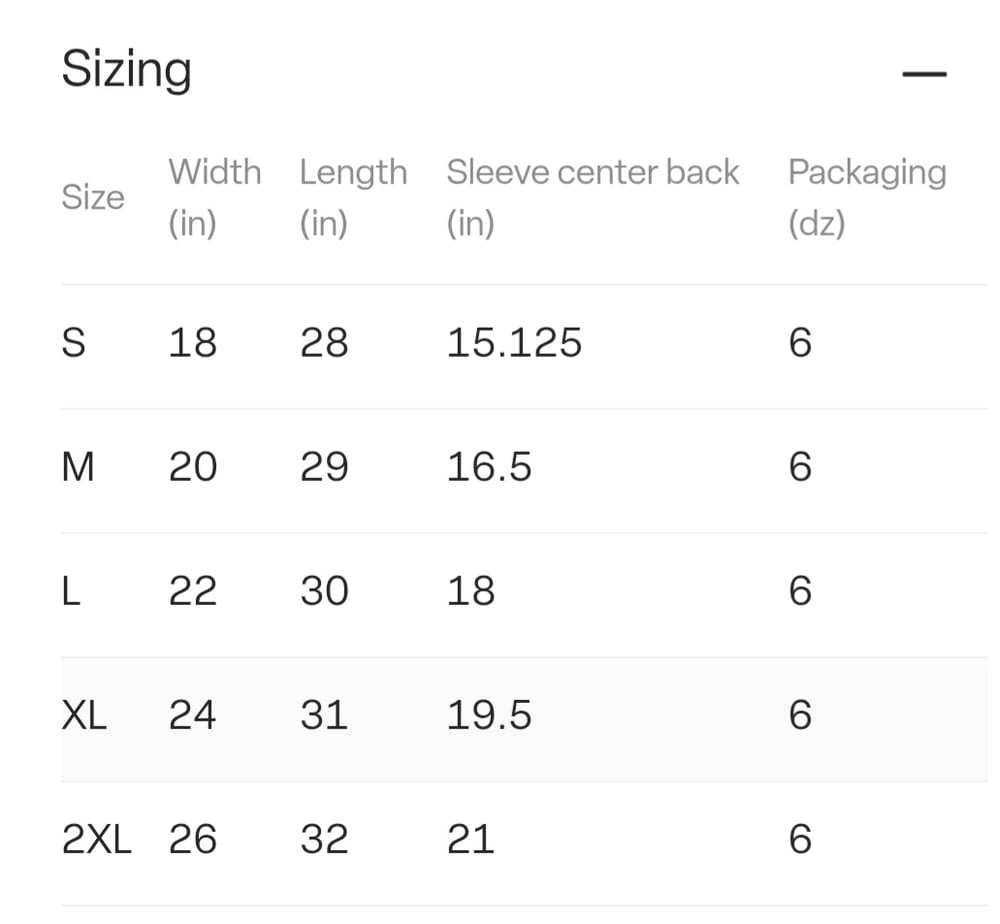Viewport: 1000px width, 924px height.
Task: Click the Packaging (dz) column header
Action: click(x=866, y=197)
